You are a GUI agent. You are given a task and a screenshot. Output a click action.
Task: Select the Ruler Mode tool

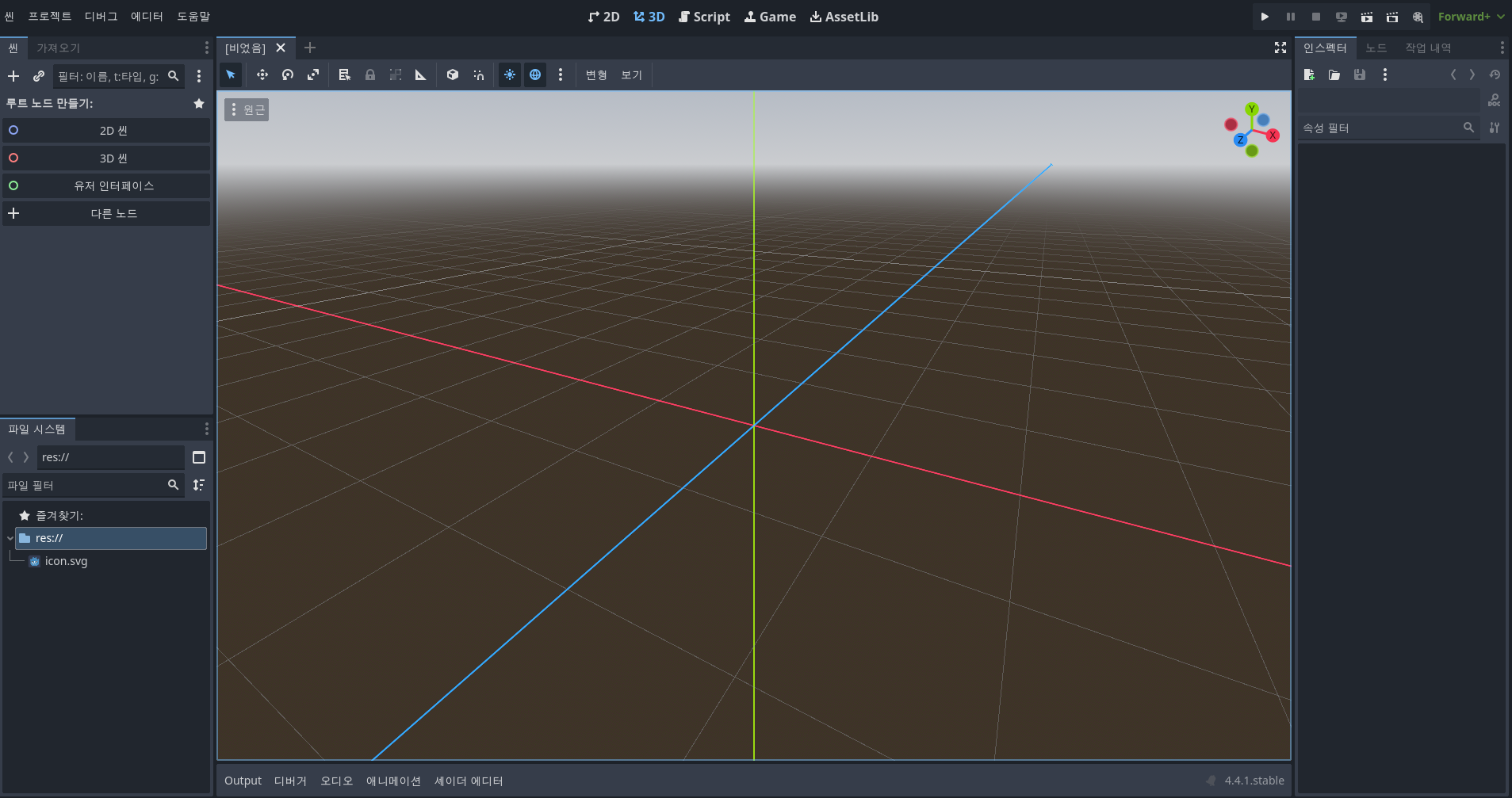pos(421,74)
